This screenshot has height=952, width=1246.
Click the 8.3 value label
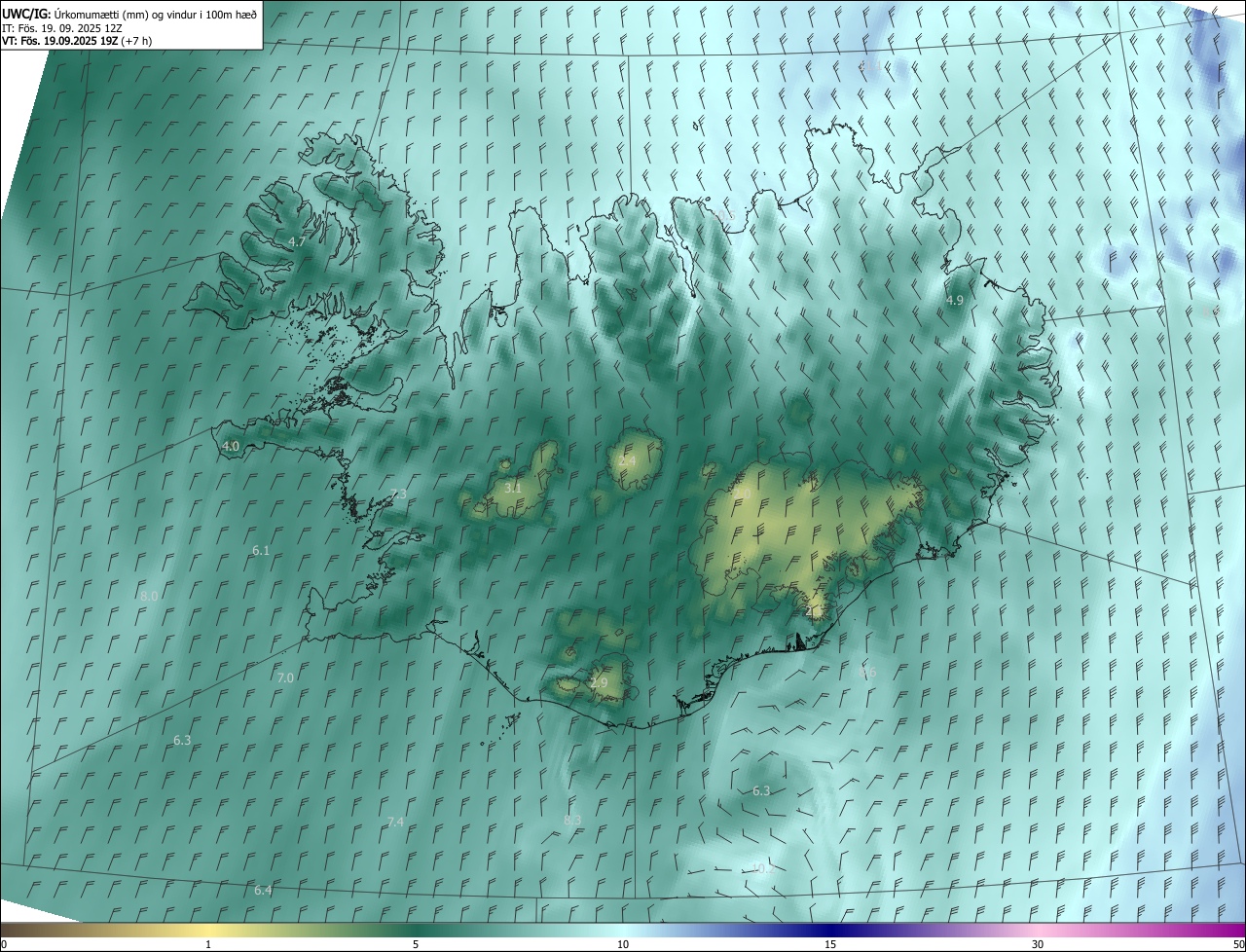tap(572, 821)
